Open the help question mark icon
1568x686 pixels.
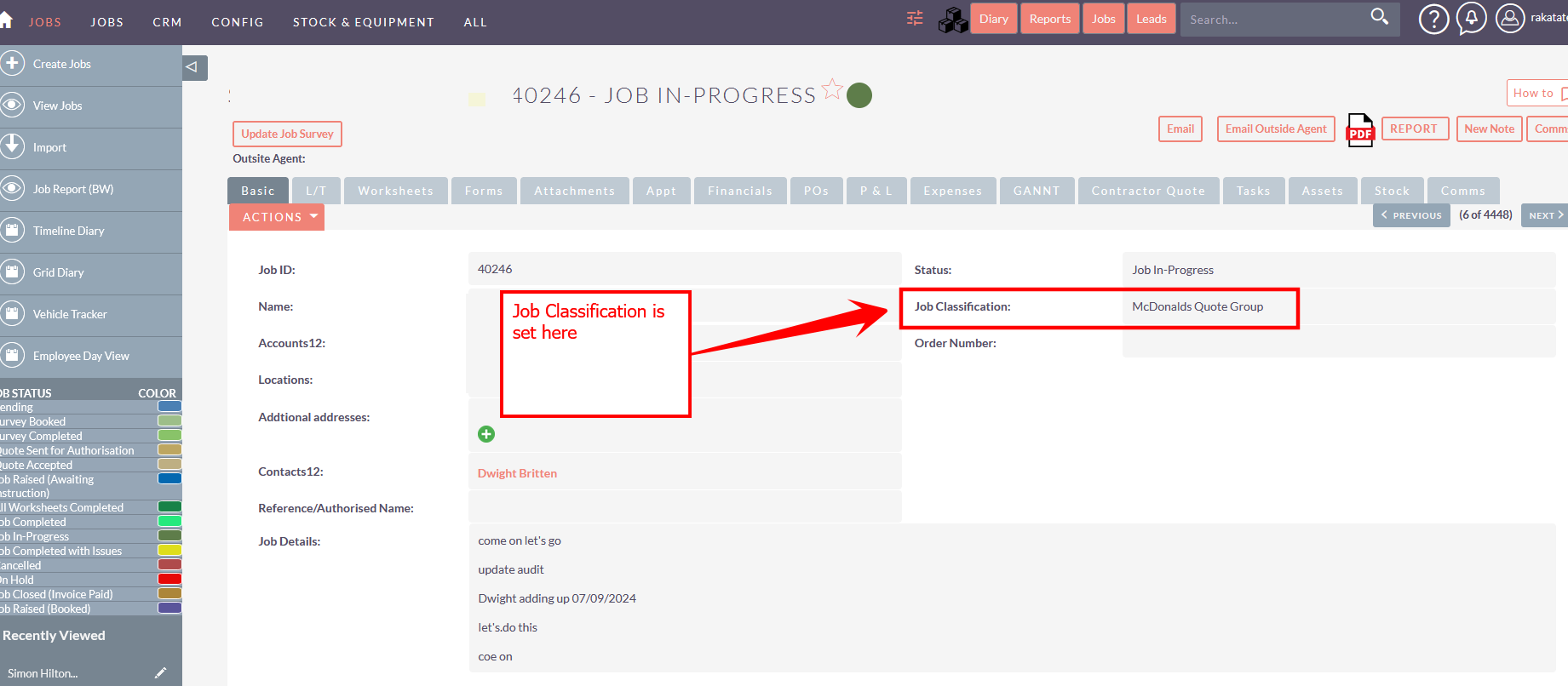tap(1433, 19)
